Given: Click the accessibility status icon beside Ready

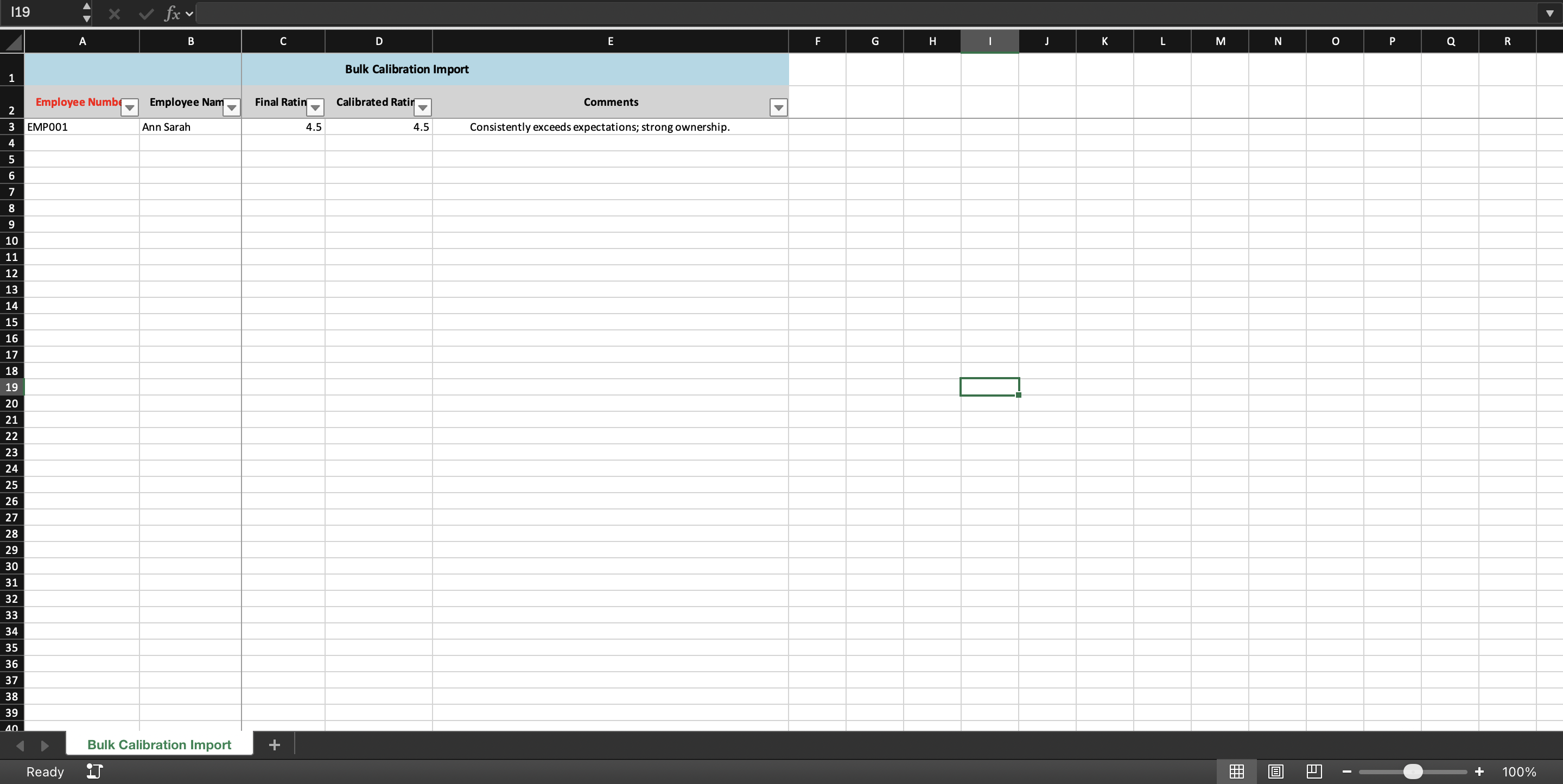Looking at the screenshot, I should point(94,772).
